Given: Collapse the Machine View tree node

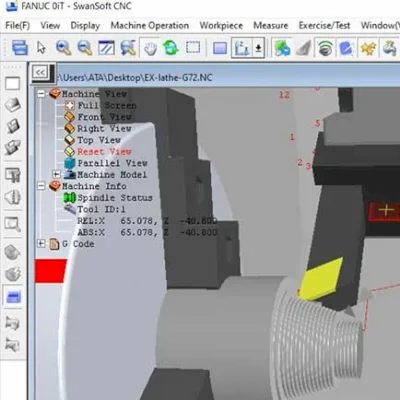Looking at the screenshot, I should [41, 94].
